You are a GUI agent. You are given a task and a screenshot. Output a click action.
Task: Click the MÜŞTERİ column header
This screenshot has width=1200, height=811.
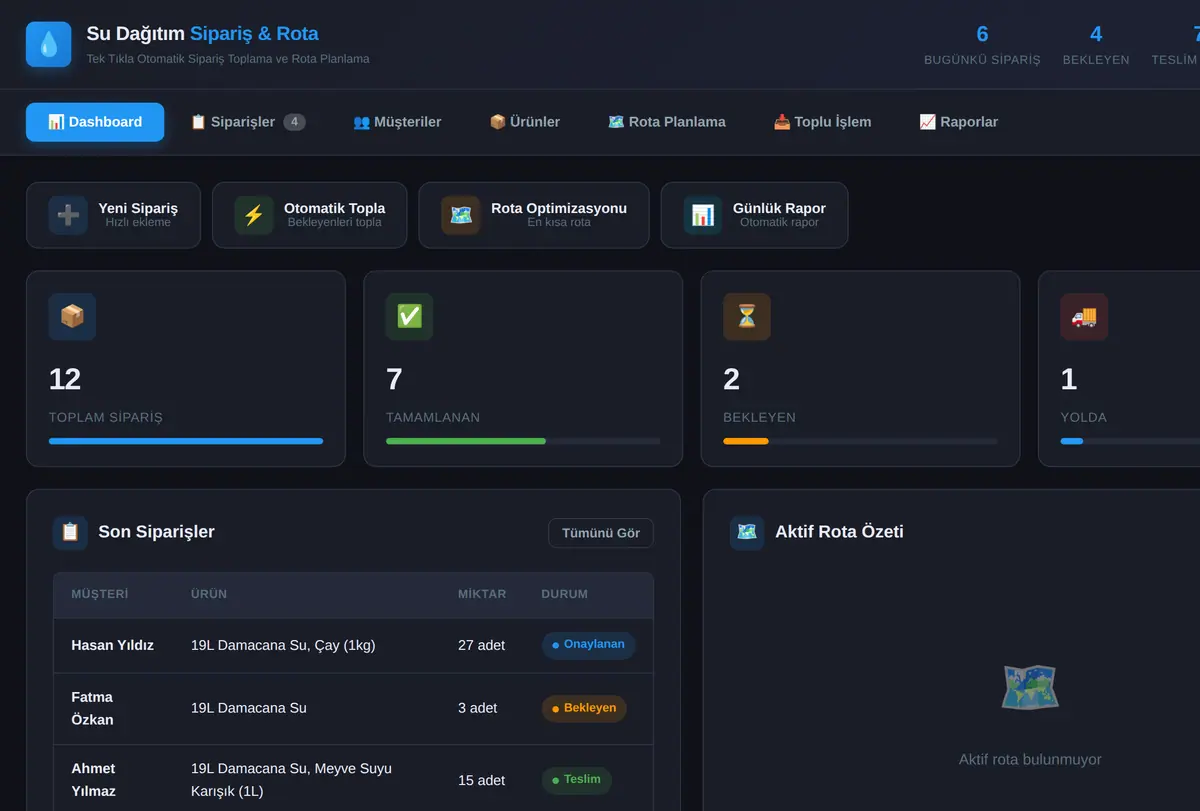pyautogui.click(x=100, y=594)
